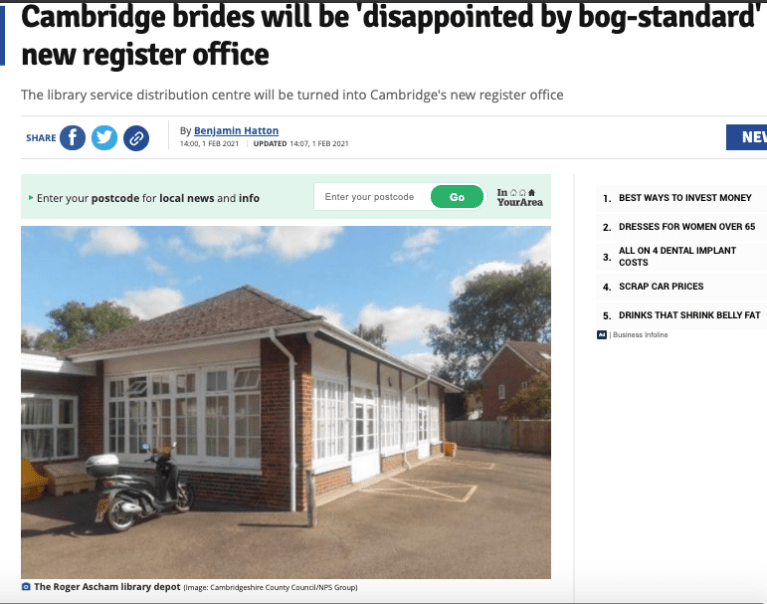The width and height of the screenshot is (767, 604).
Task: Click the Business Infoline label
Action: [640, 335]
